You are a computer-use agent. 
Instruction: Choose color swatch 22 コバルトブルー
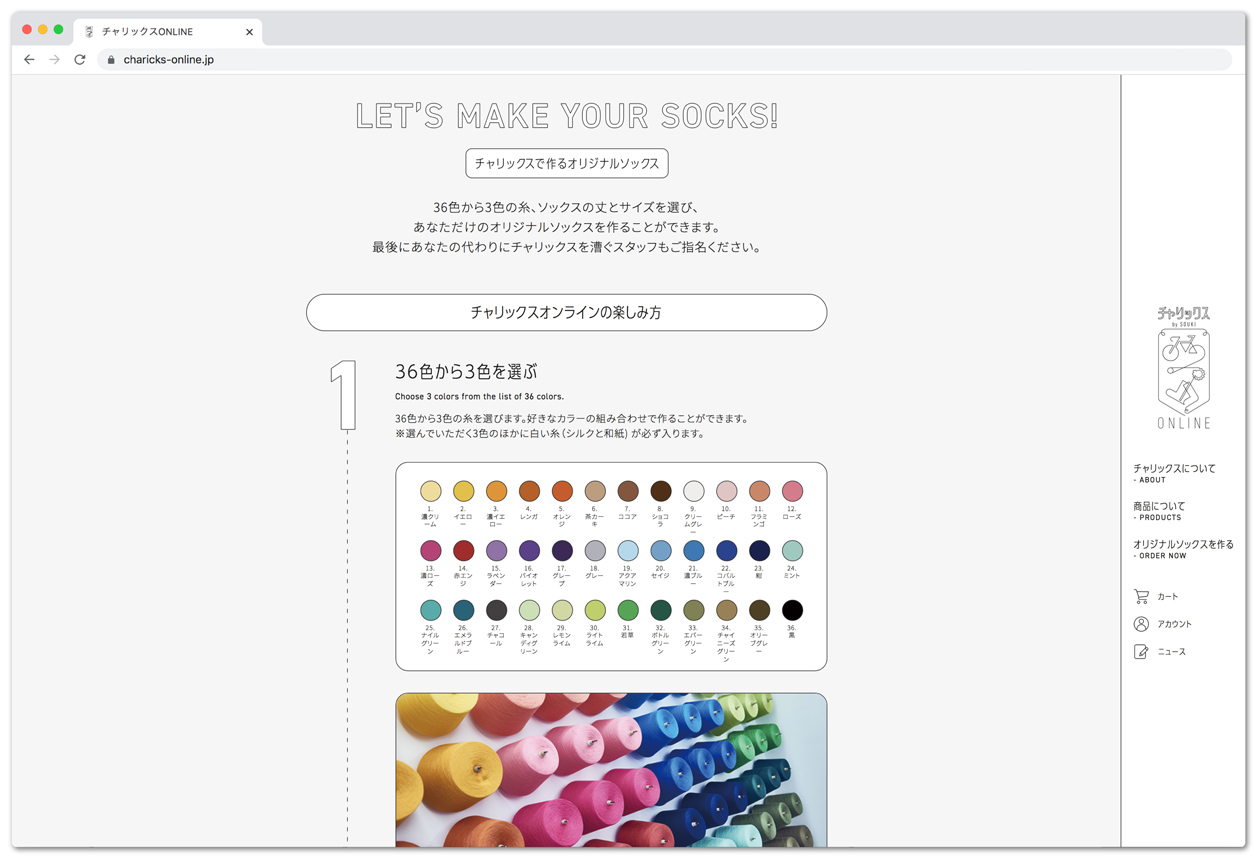click(x=726, y=551)
